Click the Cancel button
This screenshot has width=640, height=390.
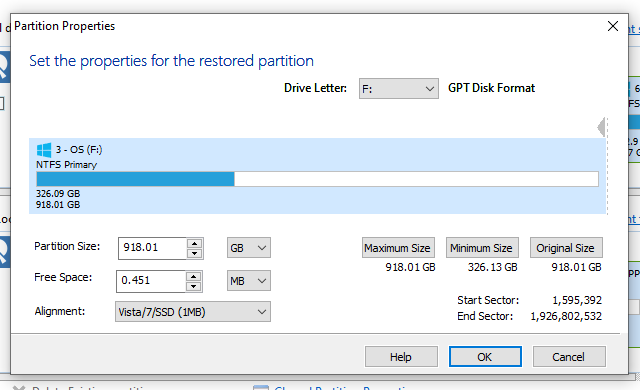(569, 357)
